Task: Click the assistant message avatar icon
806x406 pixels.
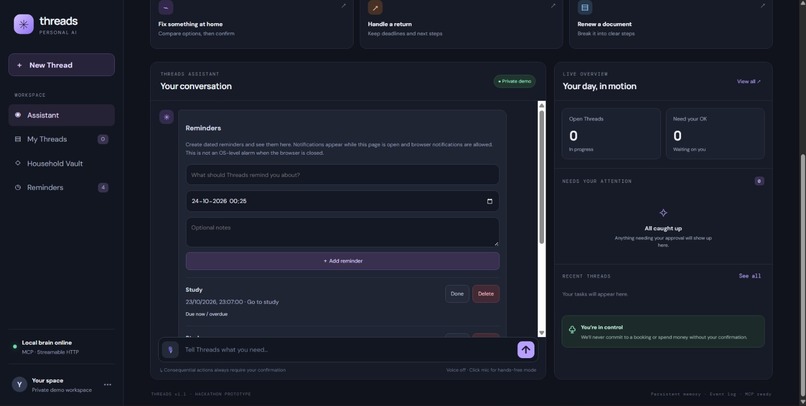Action: coord(166,117)
